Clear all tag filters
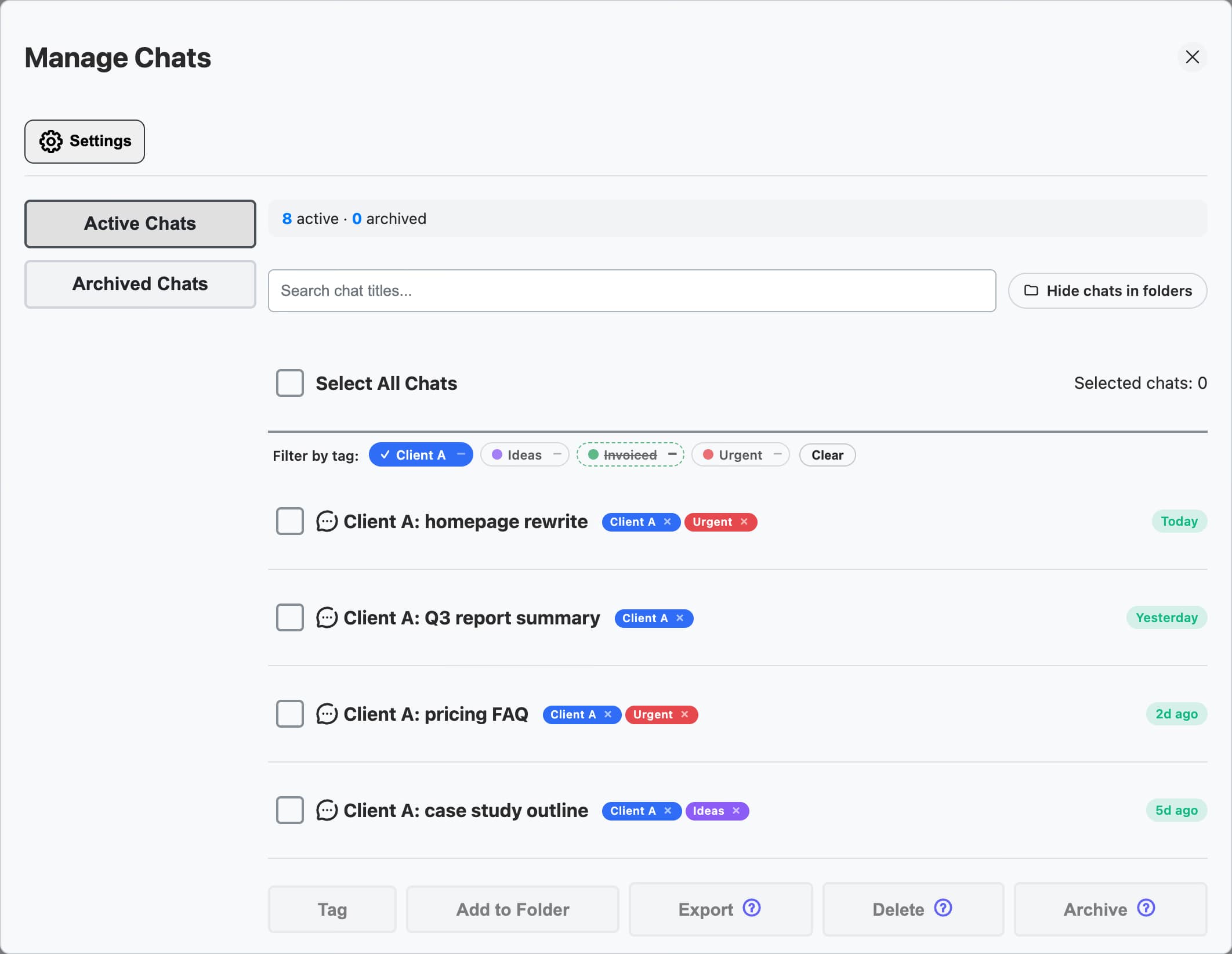Viewport: 1232px width, 954px height. point(827,455)
